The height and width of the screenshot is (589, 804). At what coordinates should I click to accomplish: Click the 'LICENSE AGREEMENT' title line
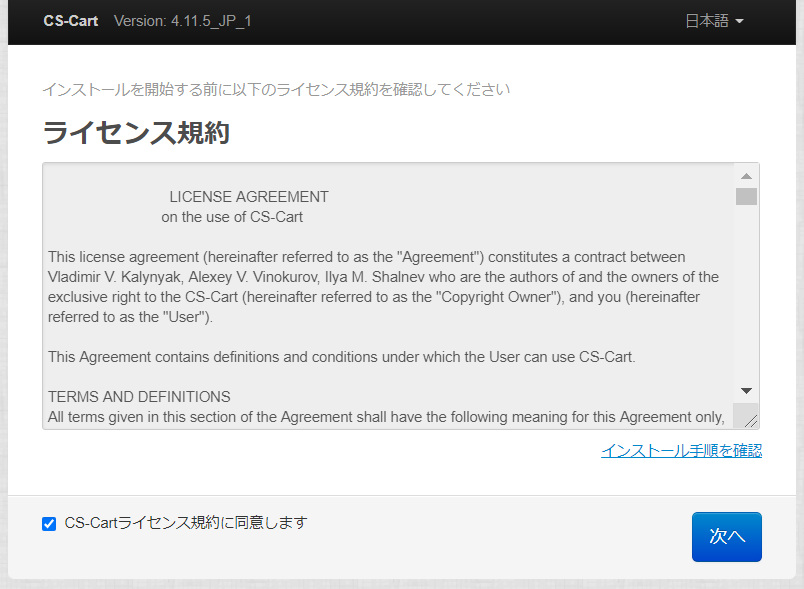tap(249, 197)
